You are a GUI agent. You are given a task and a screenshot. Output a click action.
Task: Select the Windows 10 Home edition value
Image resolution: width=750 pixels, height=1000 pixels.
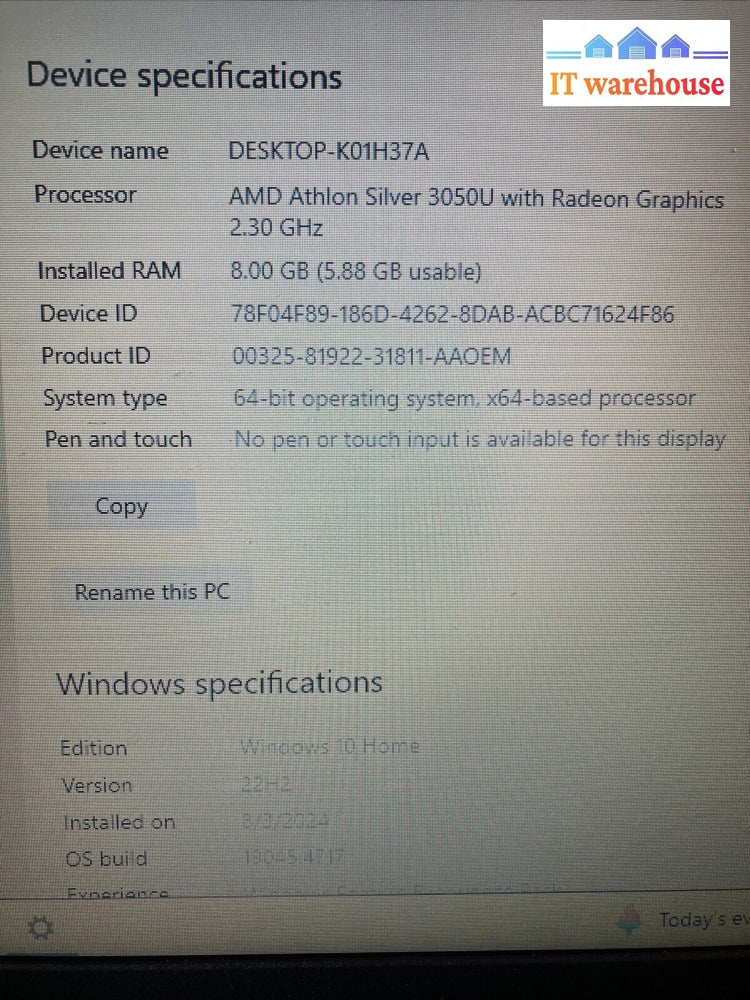point(329,747)
